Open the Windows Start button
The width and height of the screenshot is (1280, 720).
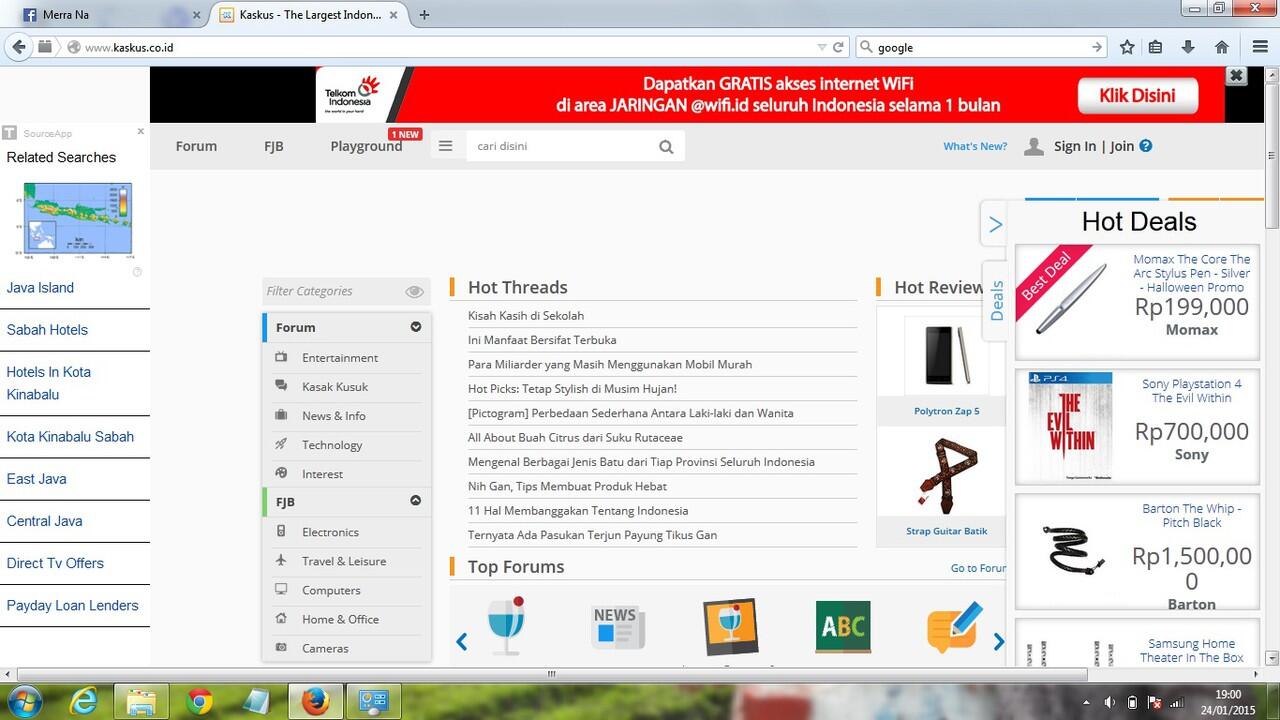pos(23,700)
